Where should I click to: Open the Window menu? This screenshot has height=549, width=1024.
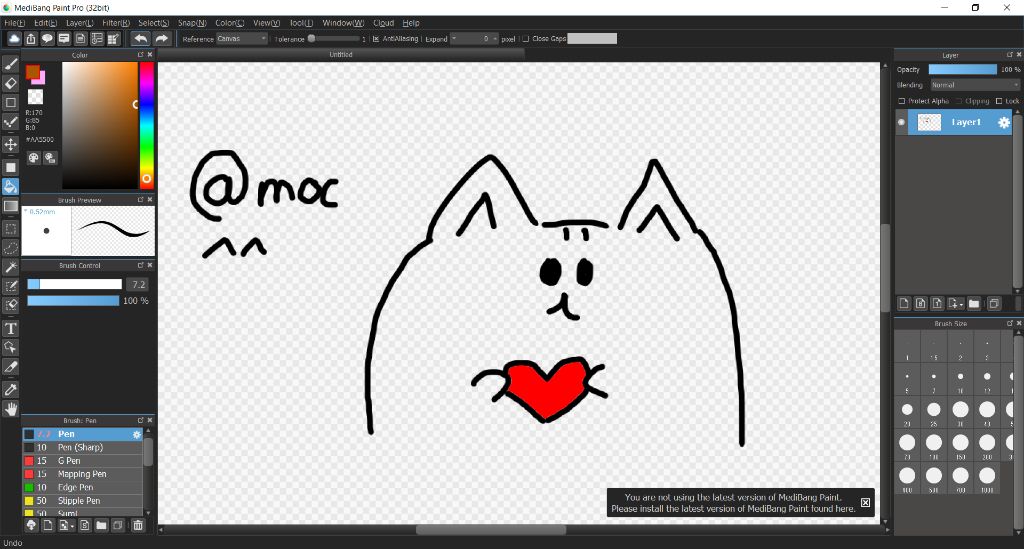(343, 23)
